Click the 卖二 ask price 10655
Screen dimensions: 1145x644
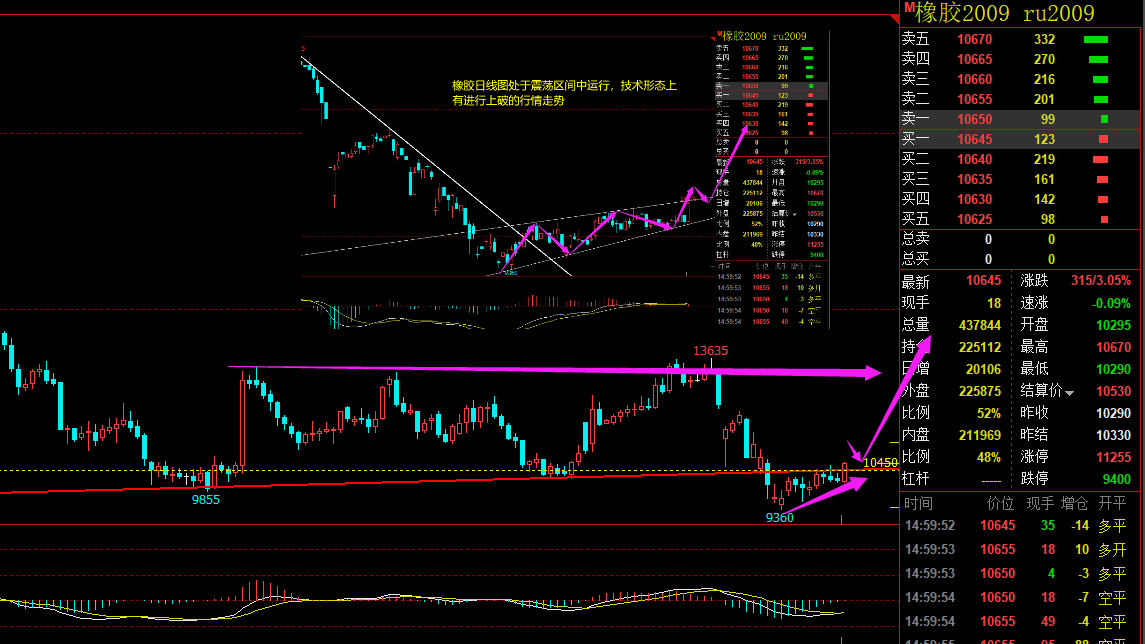point(974,99)
